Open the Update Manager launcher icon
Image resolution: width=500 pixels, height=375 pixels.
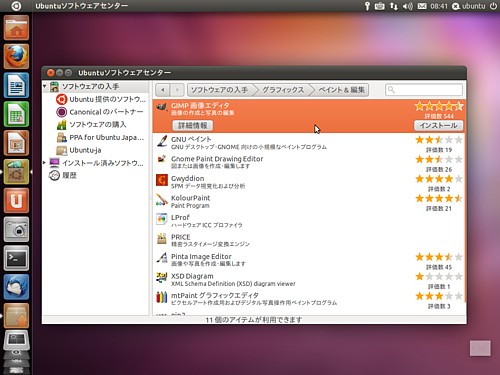(16, 316)
